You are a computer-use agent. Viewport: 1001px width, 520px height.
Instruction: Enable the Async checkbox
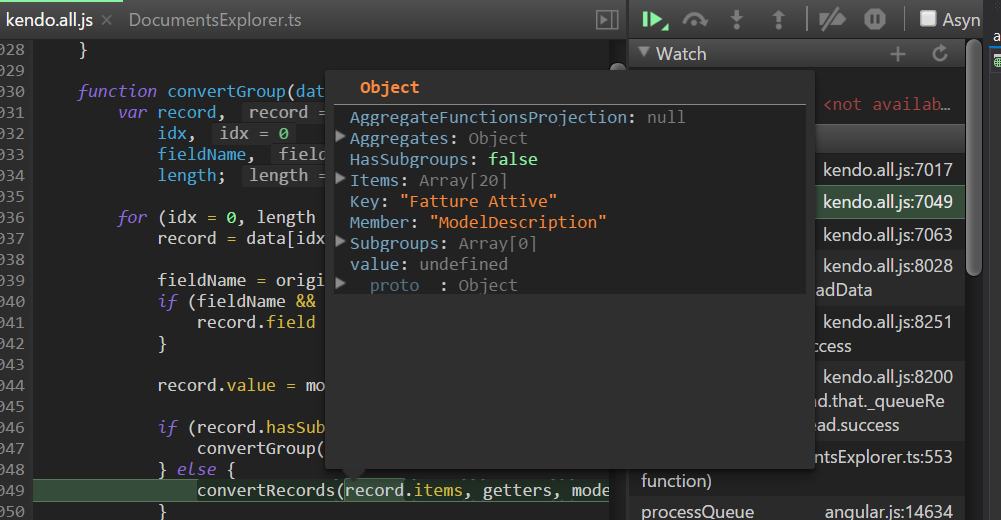[928, 19]
